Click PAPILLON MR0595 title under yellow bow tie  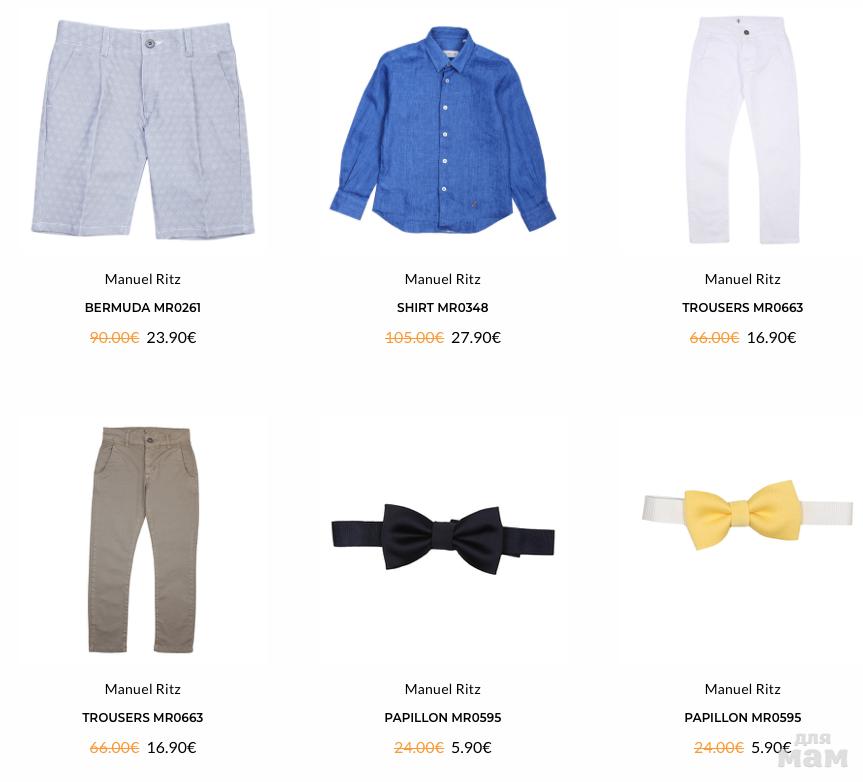point(742,718)
